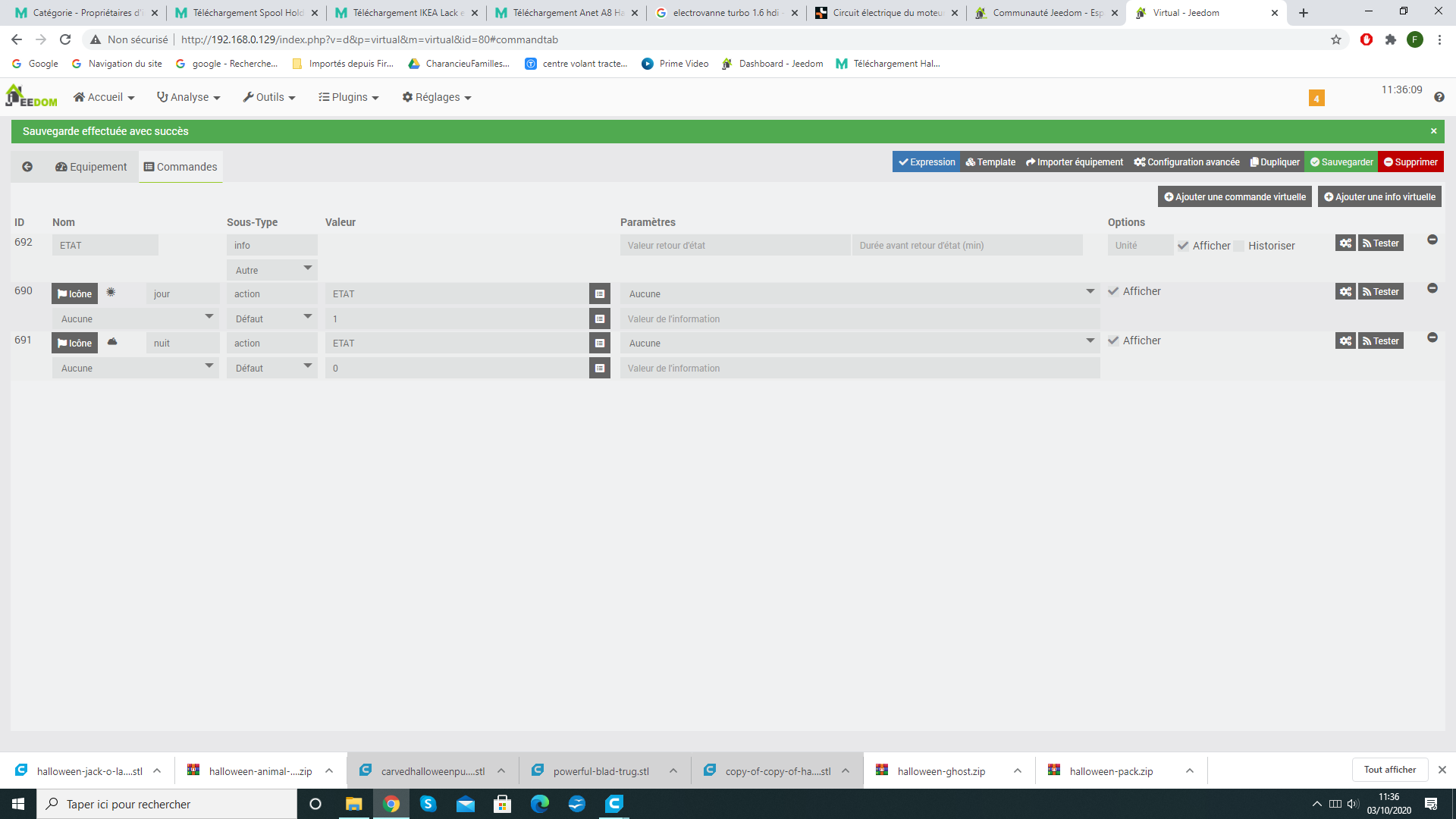
Task: Toggle Afficher checkbox for nuit command
Action: point(1113,340)
